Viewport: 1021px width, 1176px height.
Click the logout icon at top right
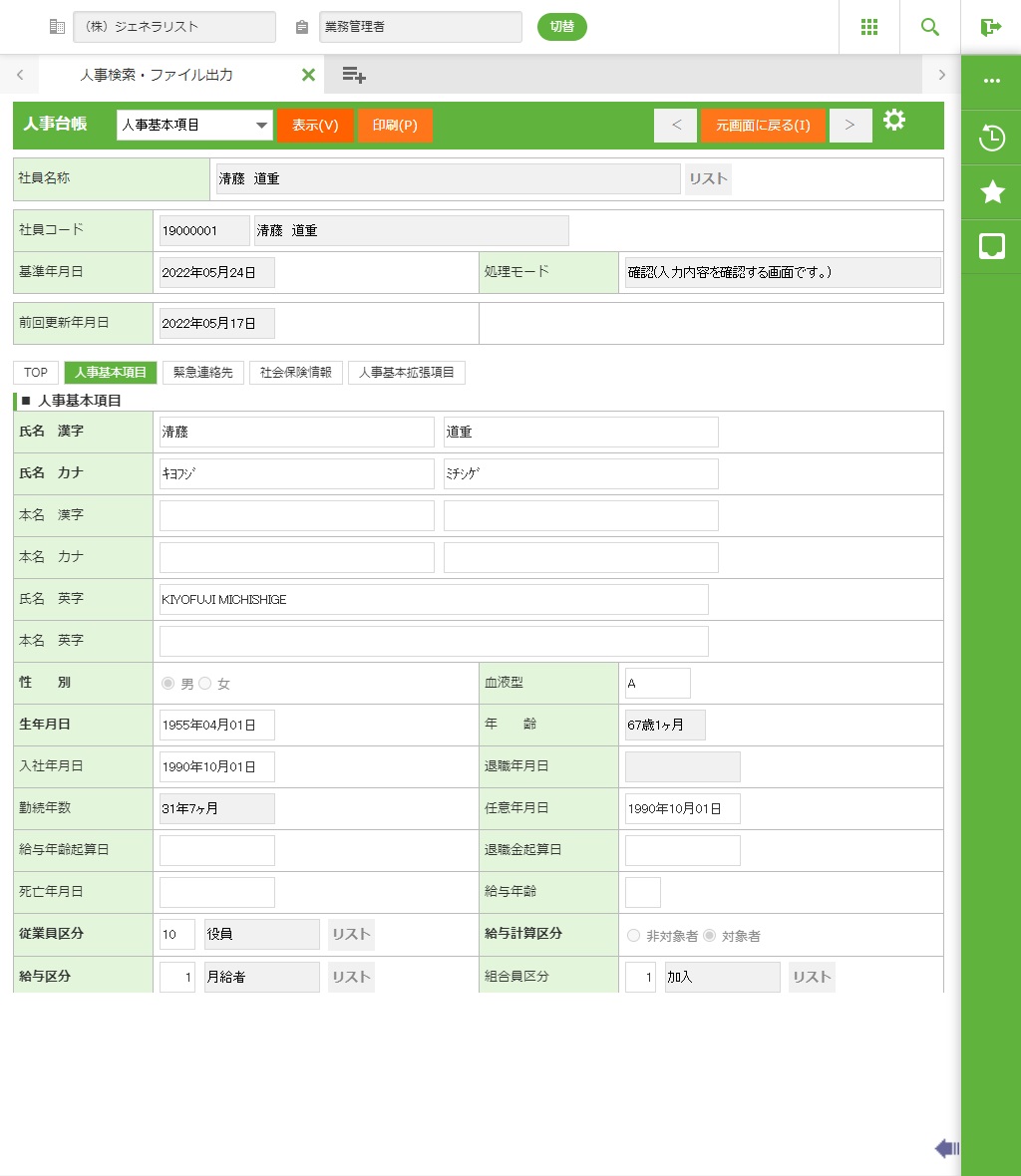(991, 27)
